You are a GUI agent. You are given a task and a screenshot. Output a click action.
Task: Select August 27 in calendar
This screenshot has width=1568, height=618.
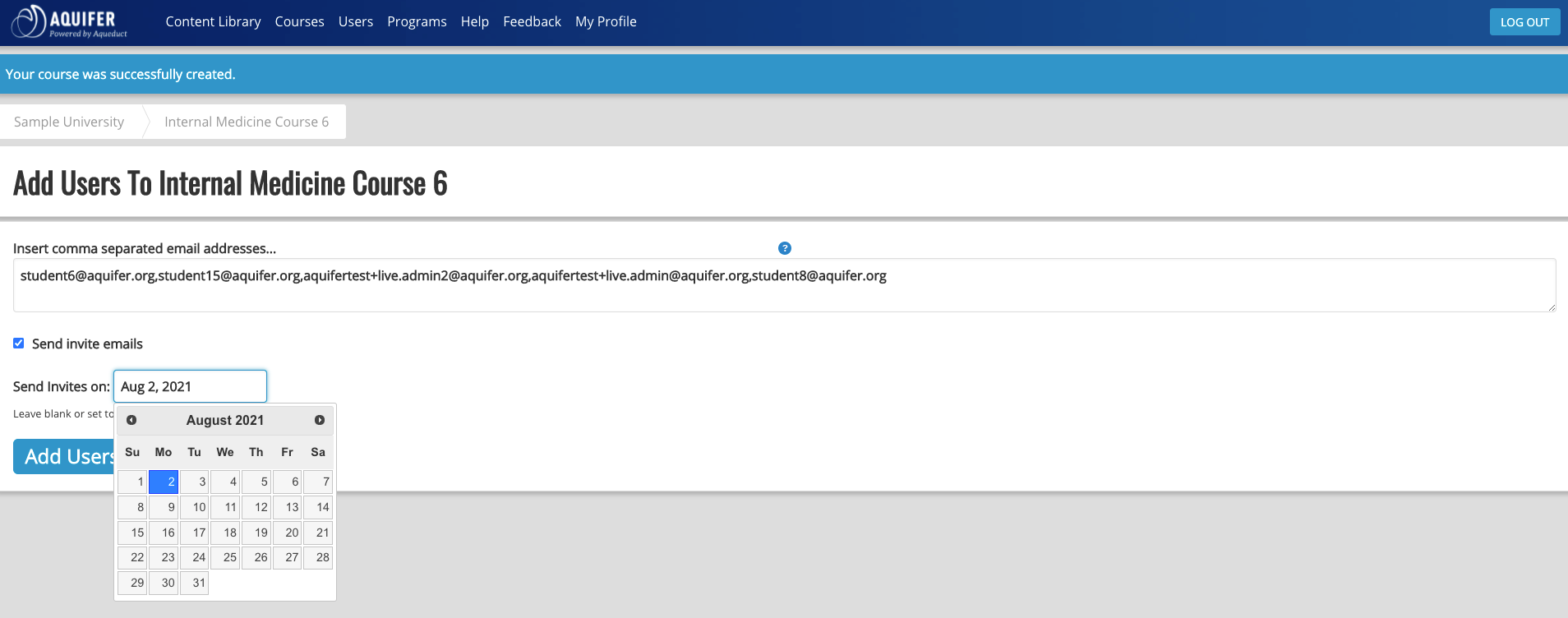click(287, 557)
